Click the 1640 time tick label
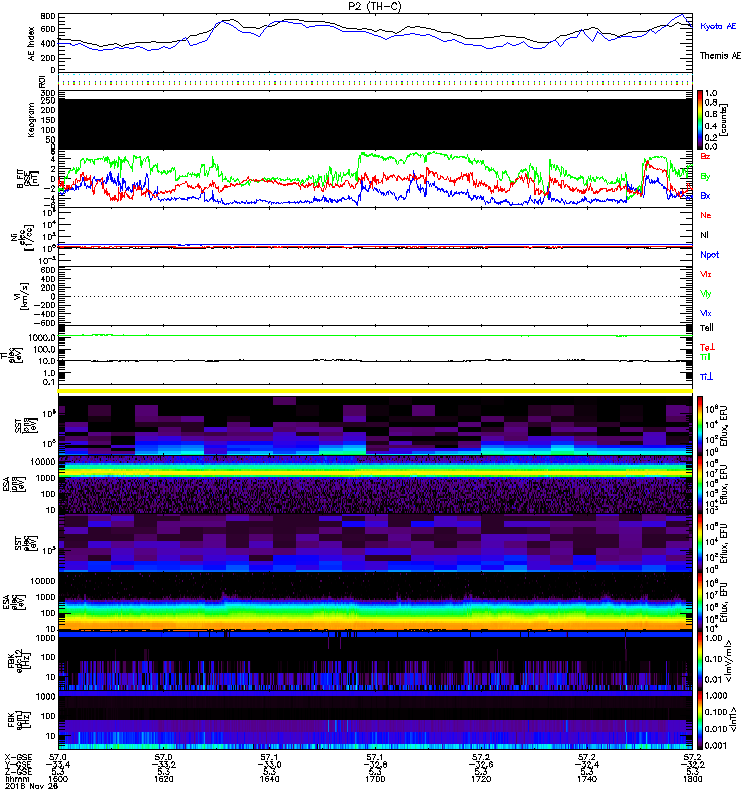750x800 pixels. click(x=269, y=779)
